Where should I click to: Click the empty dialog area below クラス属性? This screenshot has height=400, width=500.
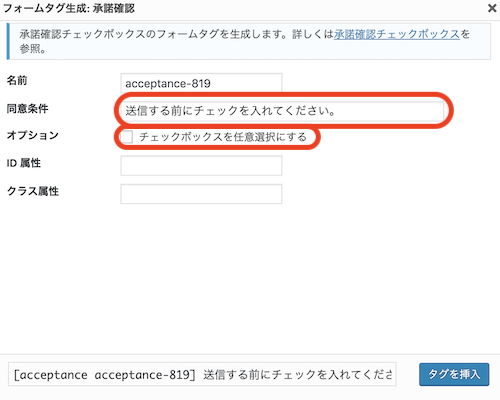250,277
